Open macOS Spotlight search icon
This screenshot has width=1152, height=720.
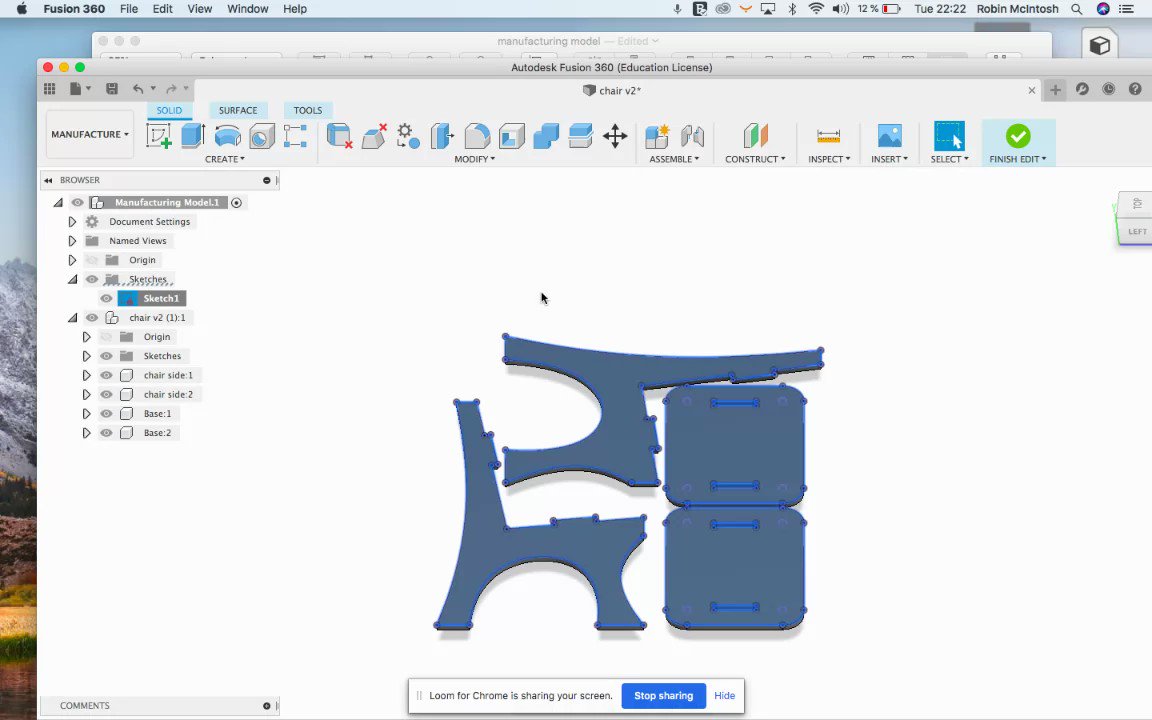pyautogui.click(x=1076, y=9)
